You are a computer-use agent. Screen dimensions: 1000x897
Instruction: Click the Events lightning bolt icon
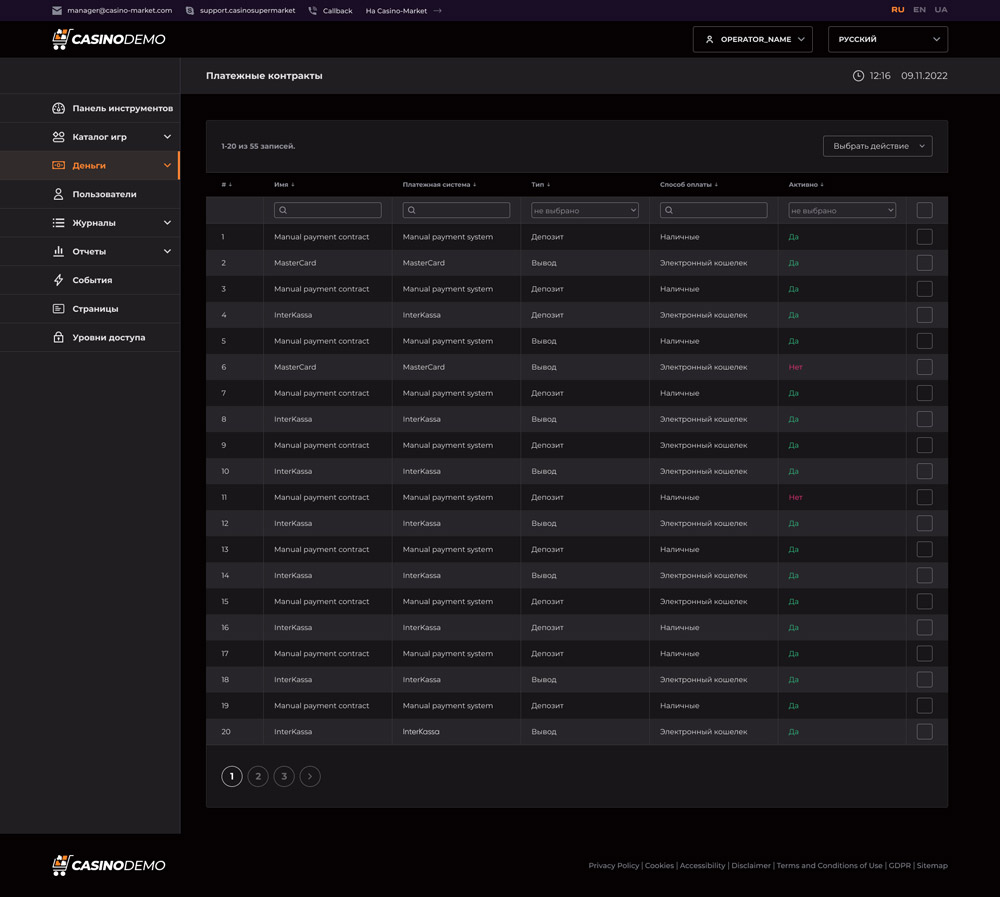[58, 280]
